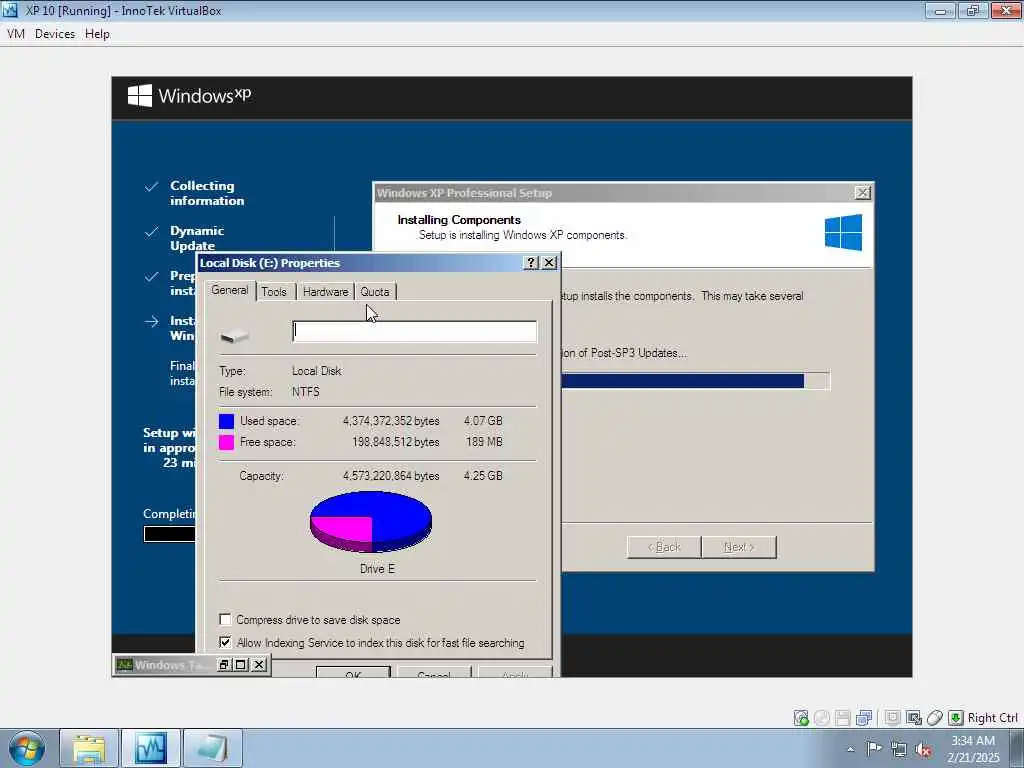Viewport: 1024px width, 768px height.
Task: Click the Right Ctrl host key label
Action: pyautogui.click(x=992, y=718)
